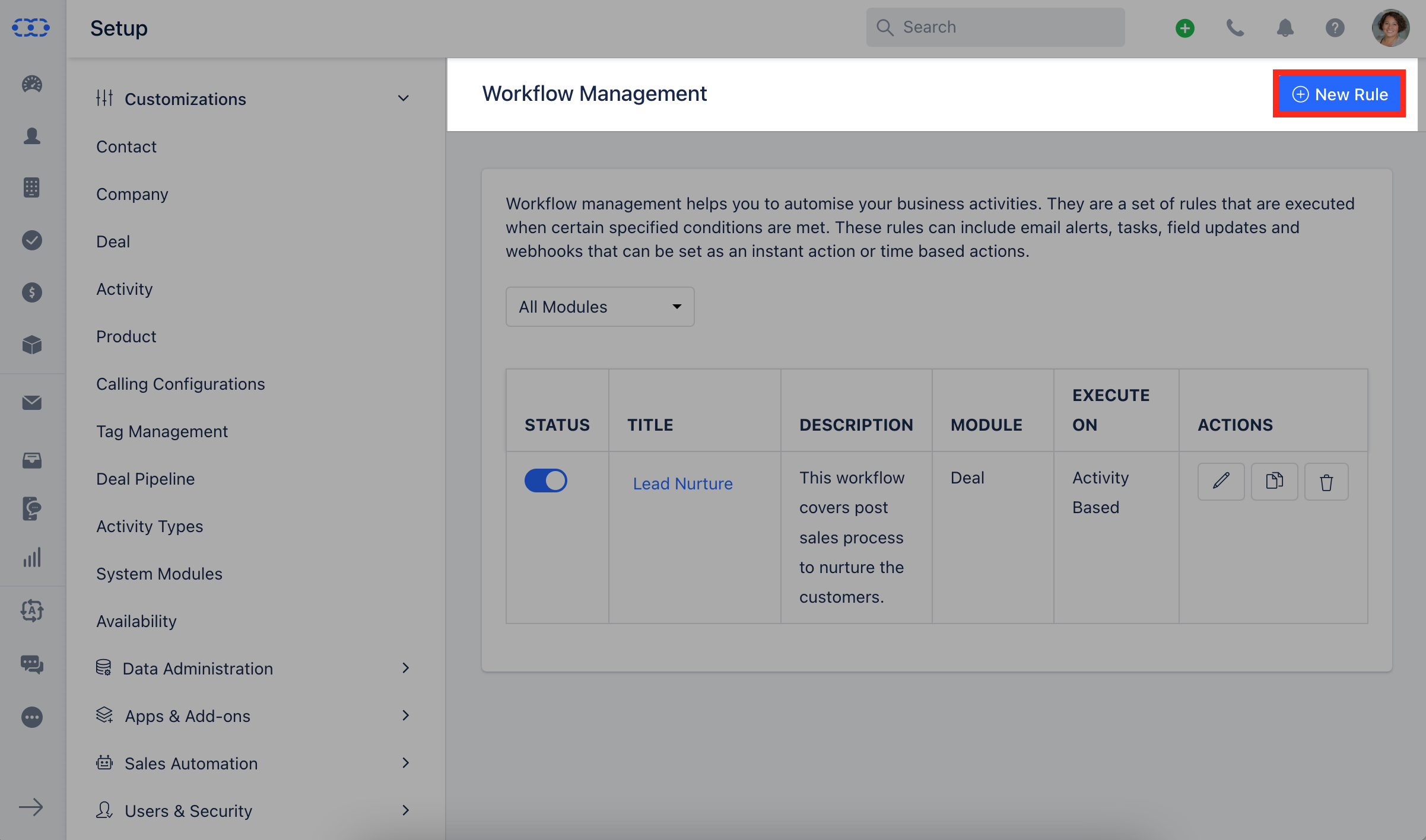Open System Modules settings
This screenshot has height=840, width=1426.
pos(160,574)
